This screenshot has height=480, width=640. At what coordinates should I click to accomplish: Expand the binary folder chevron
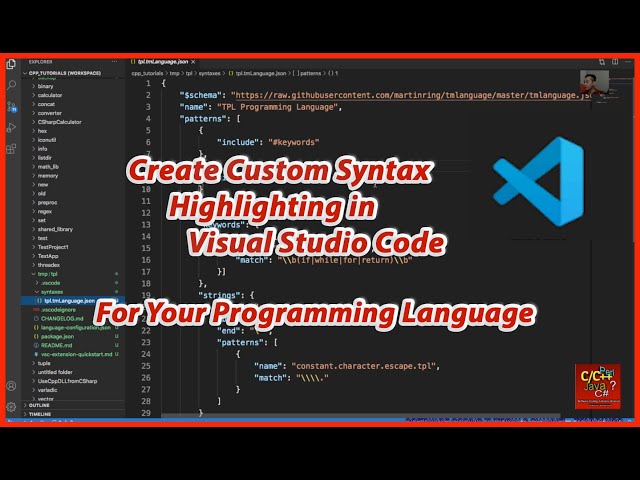coord(33,86)
